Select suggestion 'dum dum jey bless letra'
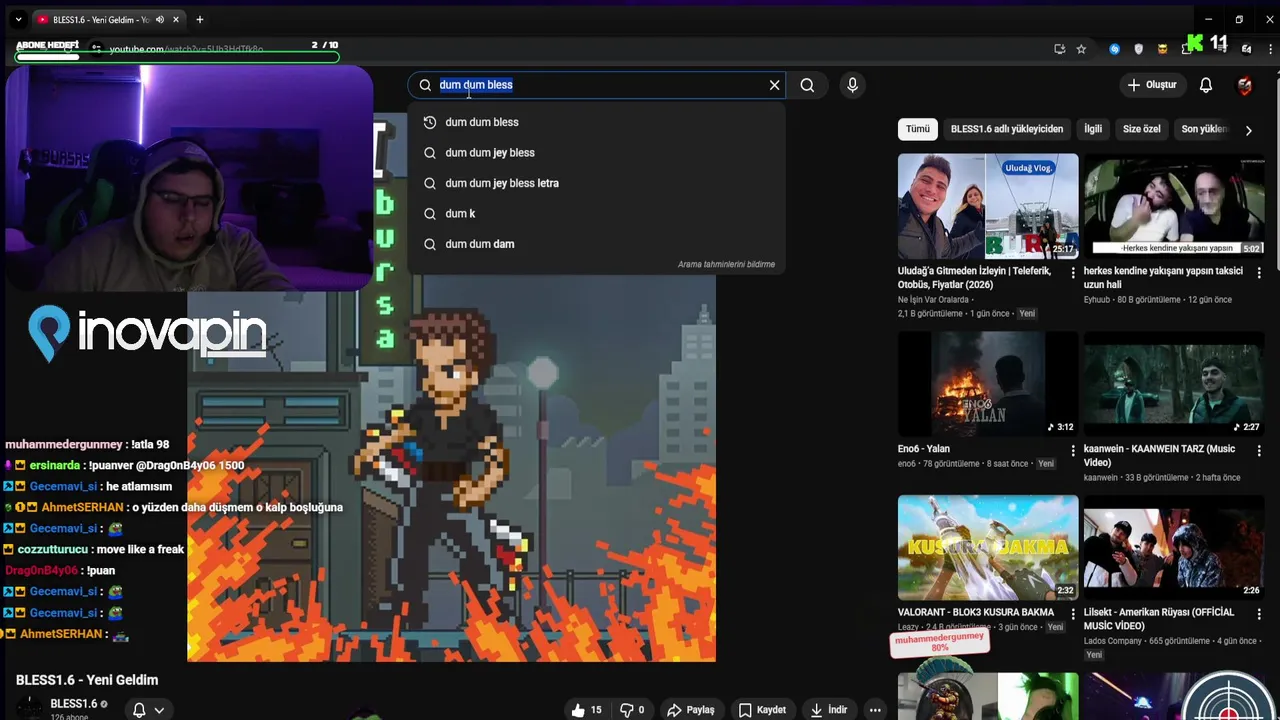The image size is (1280, 720). 596,183
